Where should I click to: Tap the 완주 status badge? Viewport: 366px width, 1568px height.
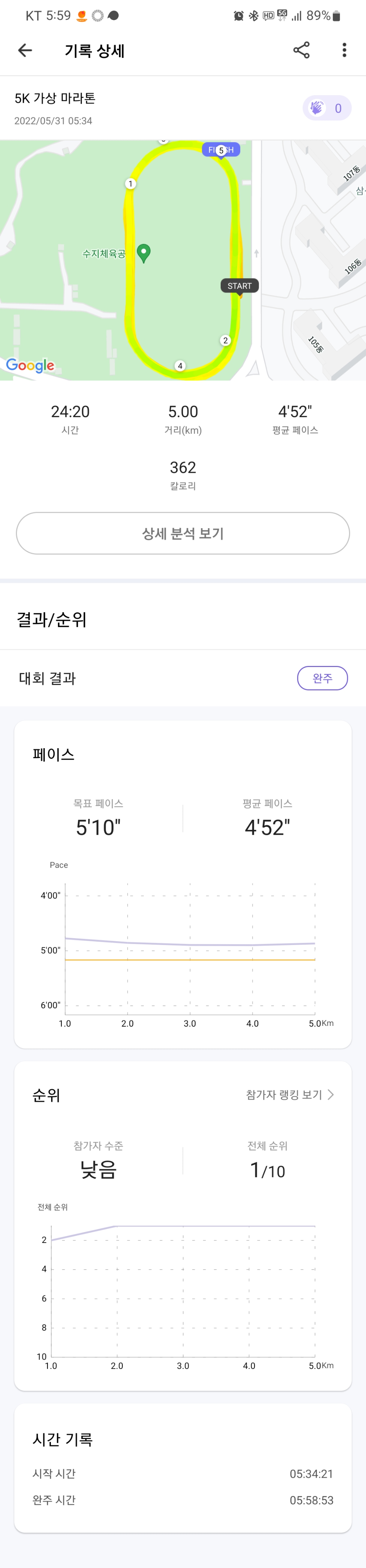(322, 678)
